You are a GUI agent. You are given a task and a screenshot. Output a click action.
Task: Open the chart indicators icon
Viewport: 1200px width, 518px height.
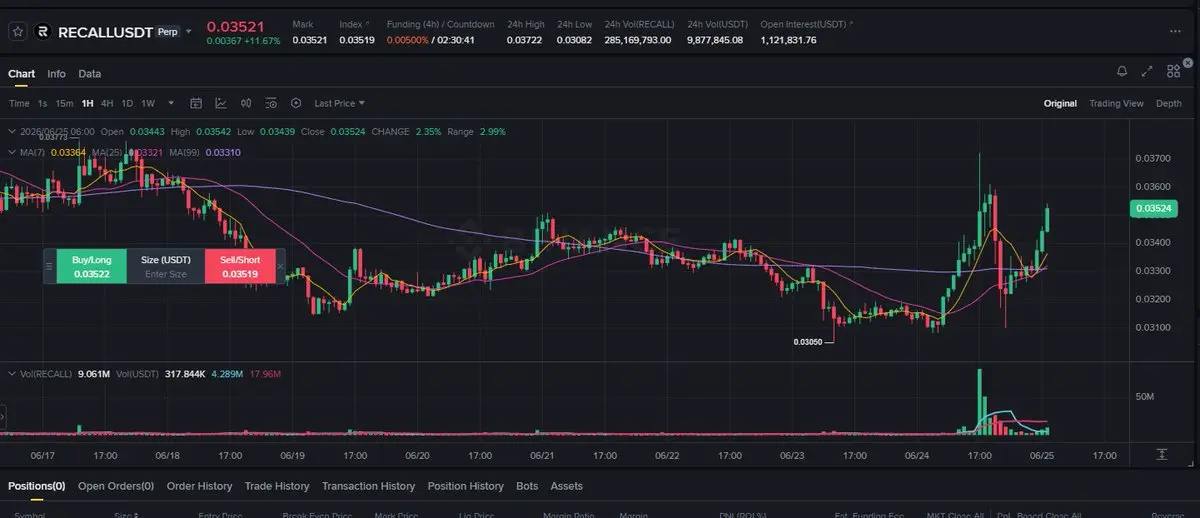(220, 103)
